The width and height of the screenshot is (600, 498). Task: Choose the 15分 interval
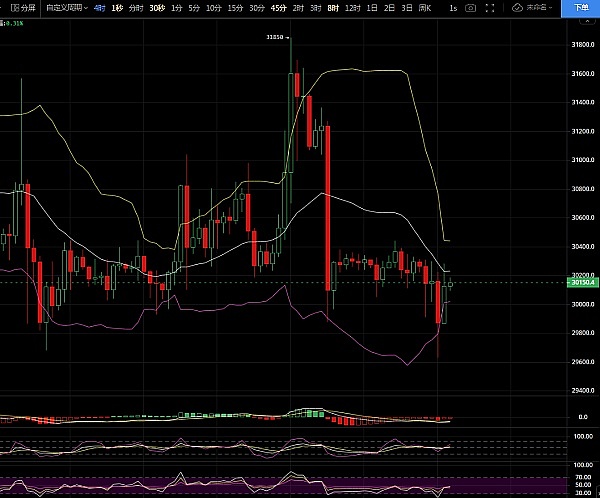coord(234,8)
